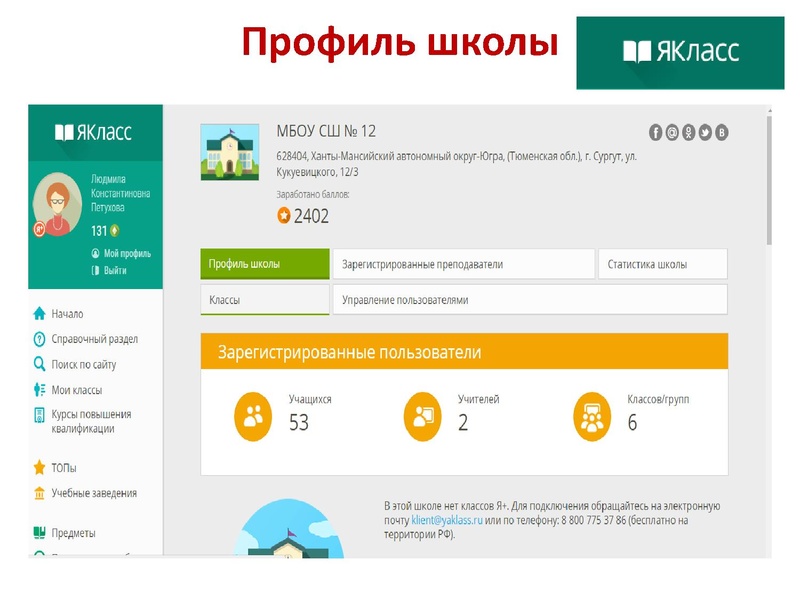Open the Управление пользователями tab
Image resolution: width=800 pixels, height=600 pixels.
click(x=529, y=300)
